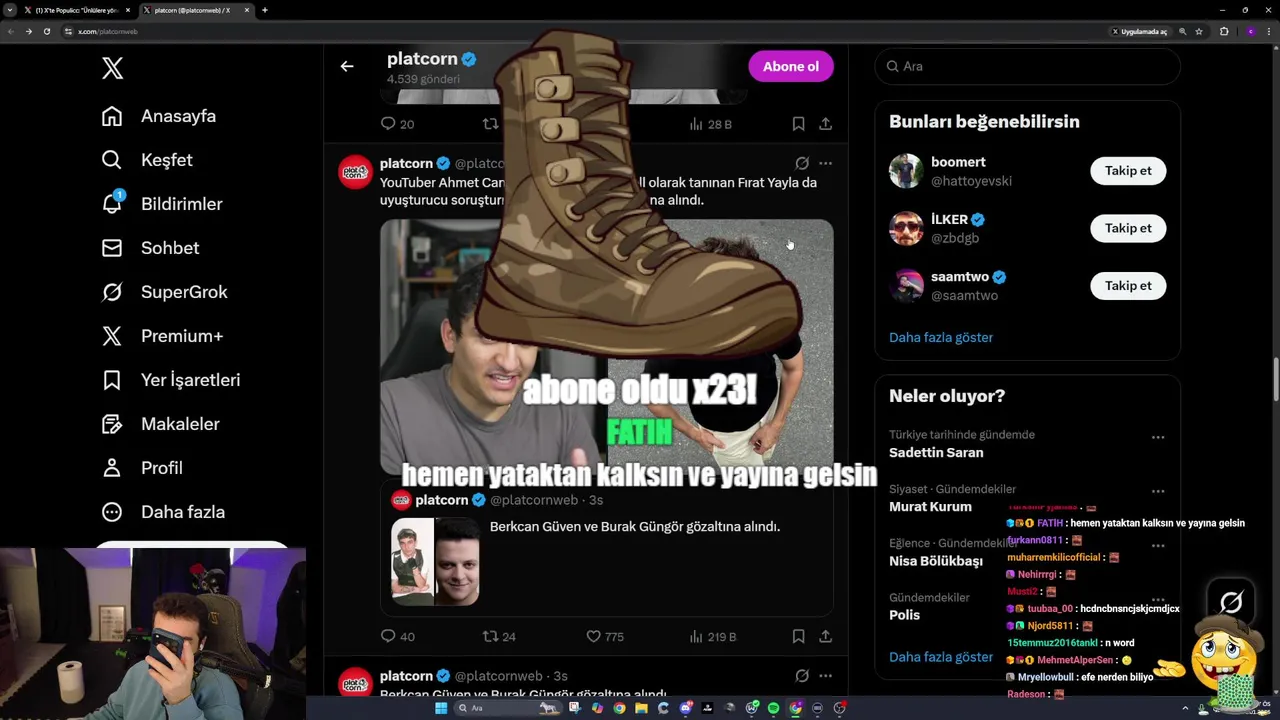This screenshot has height=720, width=1280.
Task: Open the X logo home icon
Action: point(112,68)
